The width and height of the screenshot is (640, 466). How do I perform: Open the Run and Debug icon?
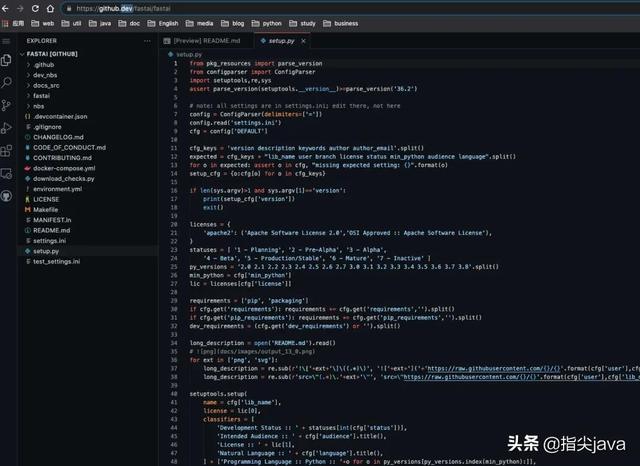[7, 128]
